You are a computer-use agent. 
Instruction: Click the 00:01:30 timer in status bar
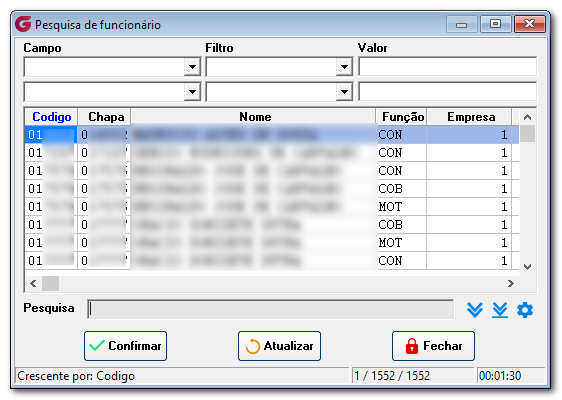pos(500,376)
